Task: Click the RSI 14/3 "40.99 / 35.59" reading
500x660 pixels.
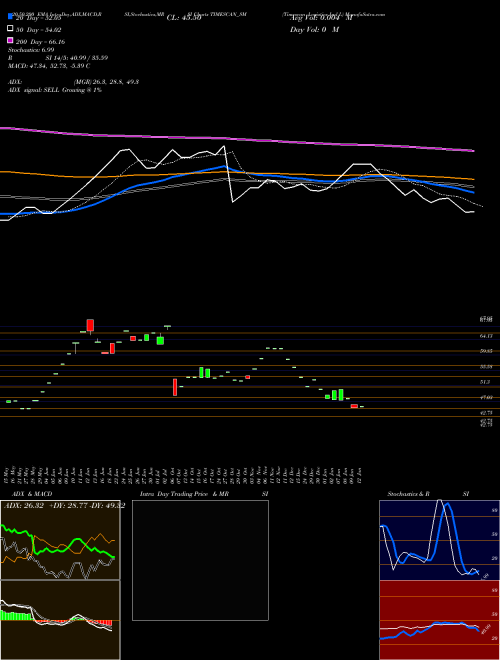Action: [88, 58]
